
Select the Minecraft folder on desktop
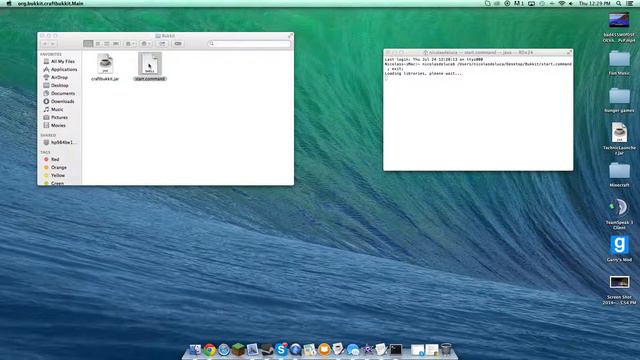pos(619,175)
